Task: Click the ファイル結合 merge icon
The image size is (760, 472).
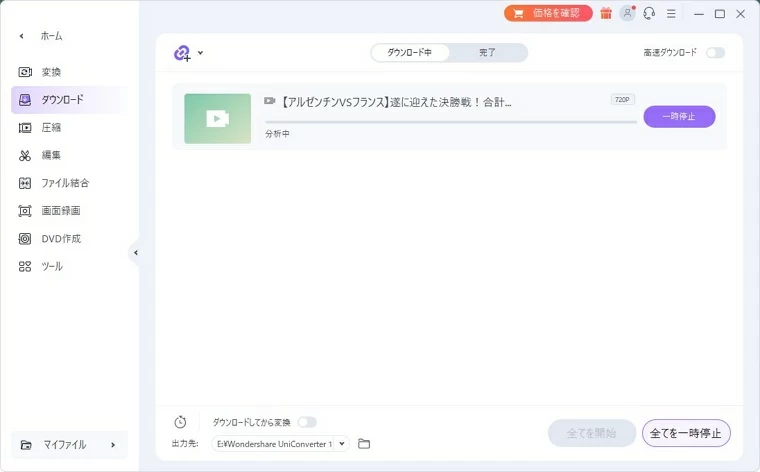Action: (25, 183)
